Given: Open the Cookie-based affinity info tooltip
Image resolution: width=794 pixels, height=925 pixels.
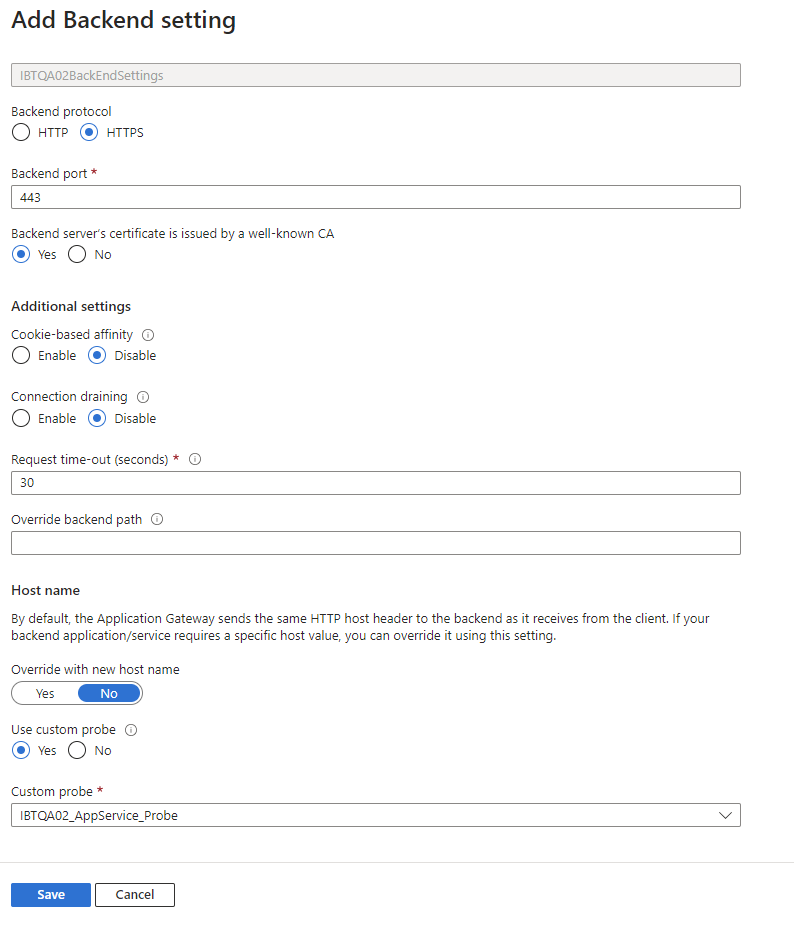Looking at the screenshot, I should coord(147,334).
